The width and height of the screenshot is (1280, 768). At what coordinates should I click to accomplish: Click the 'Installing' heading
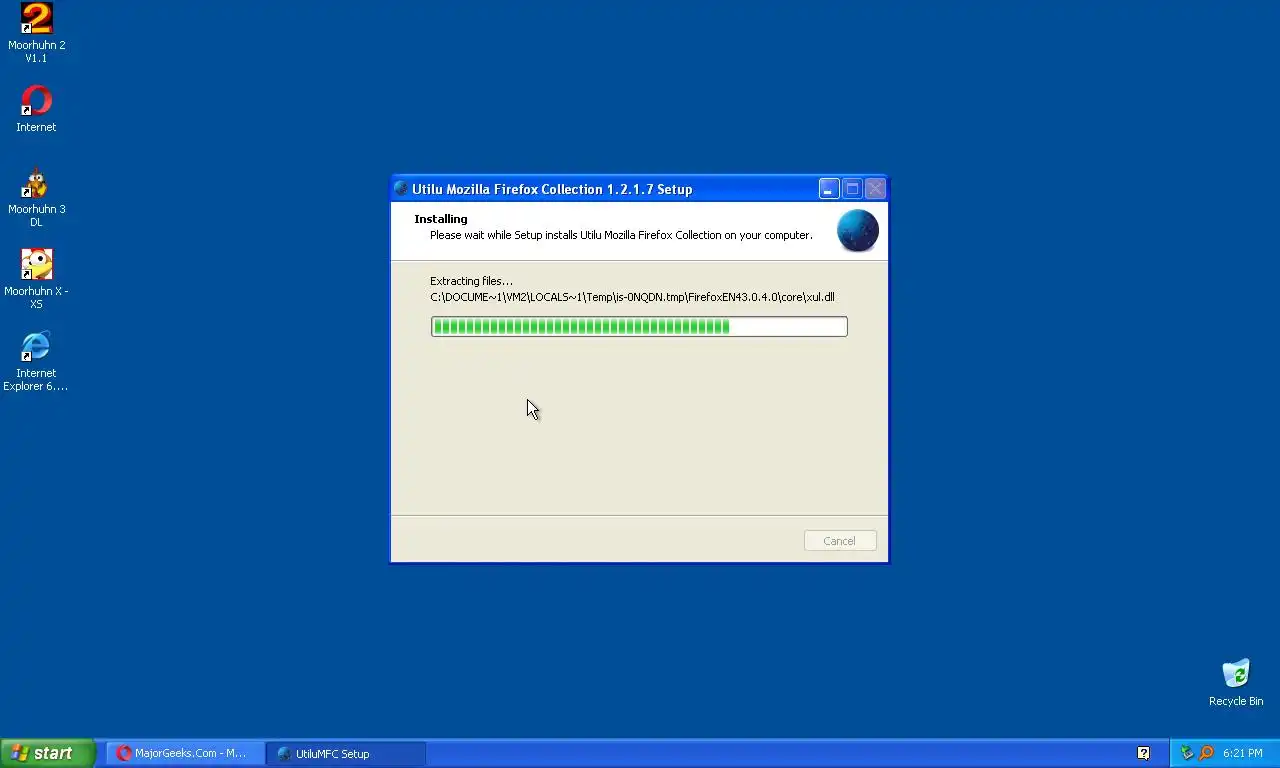click(x=441, y=219)
